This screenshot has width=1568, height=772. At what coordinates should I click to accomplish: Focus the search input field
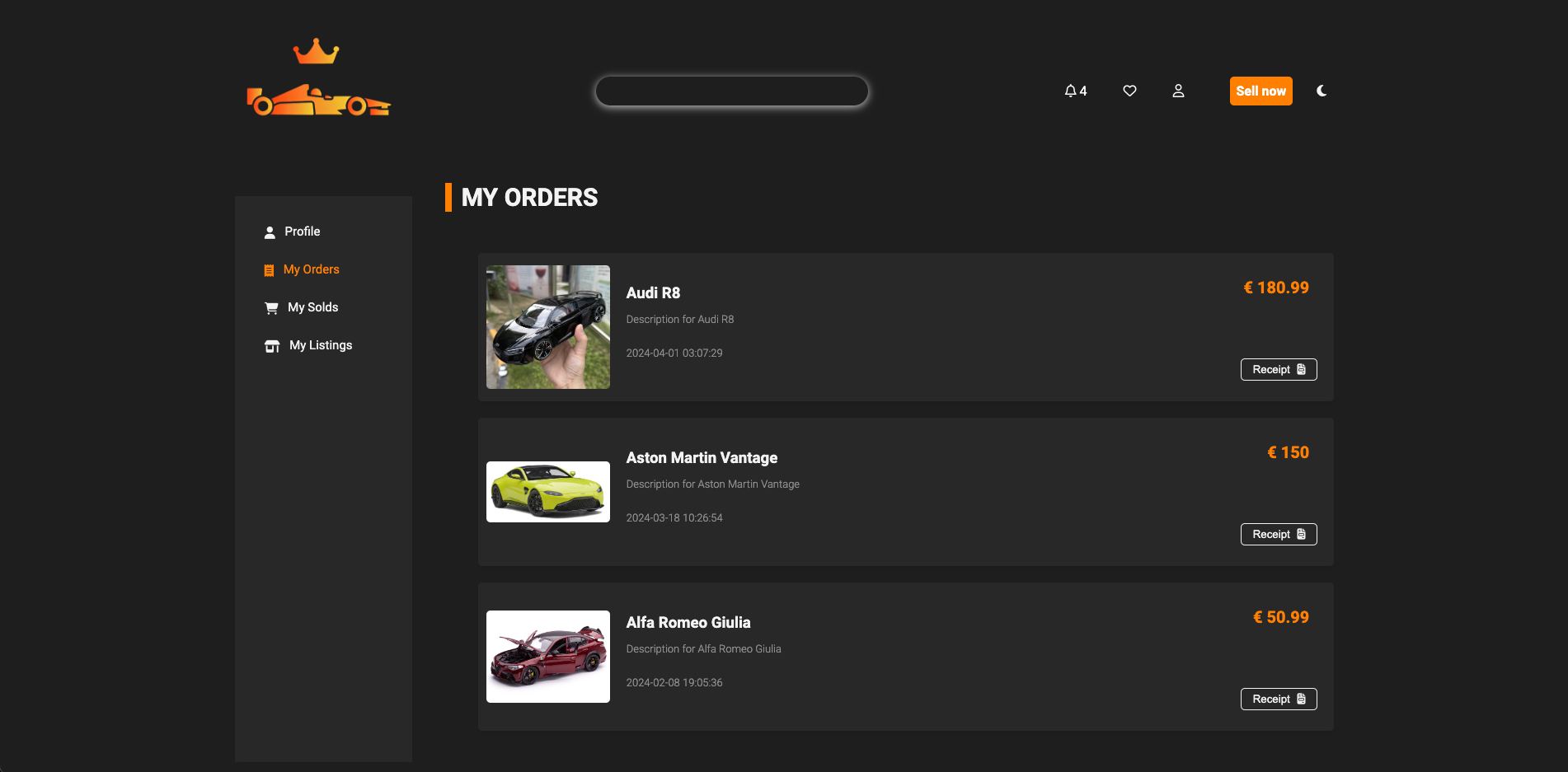[732, 91]
